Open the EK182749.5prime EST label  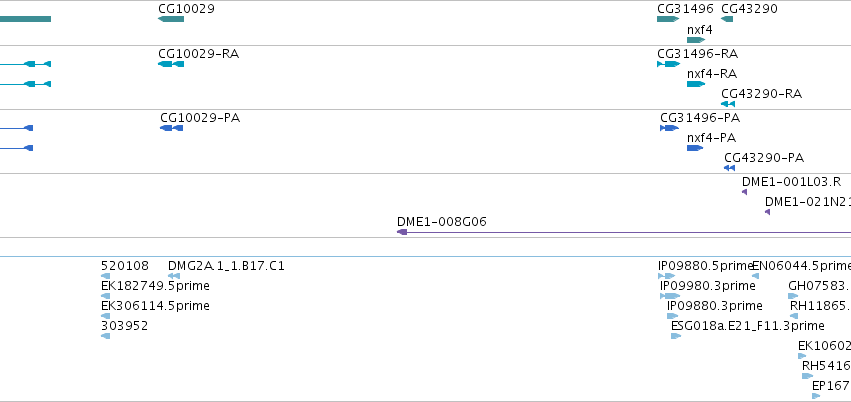click(x=155, y=286)
